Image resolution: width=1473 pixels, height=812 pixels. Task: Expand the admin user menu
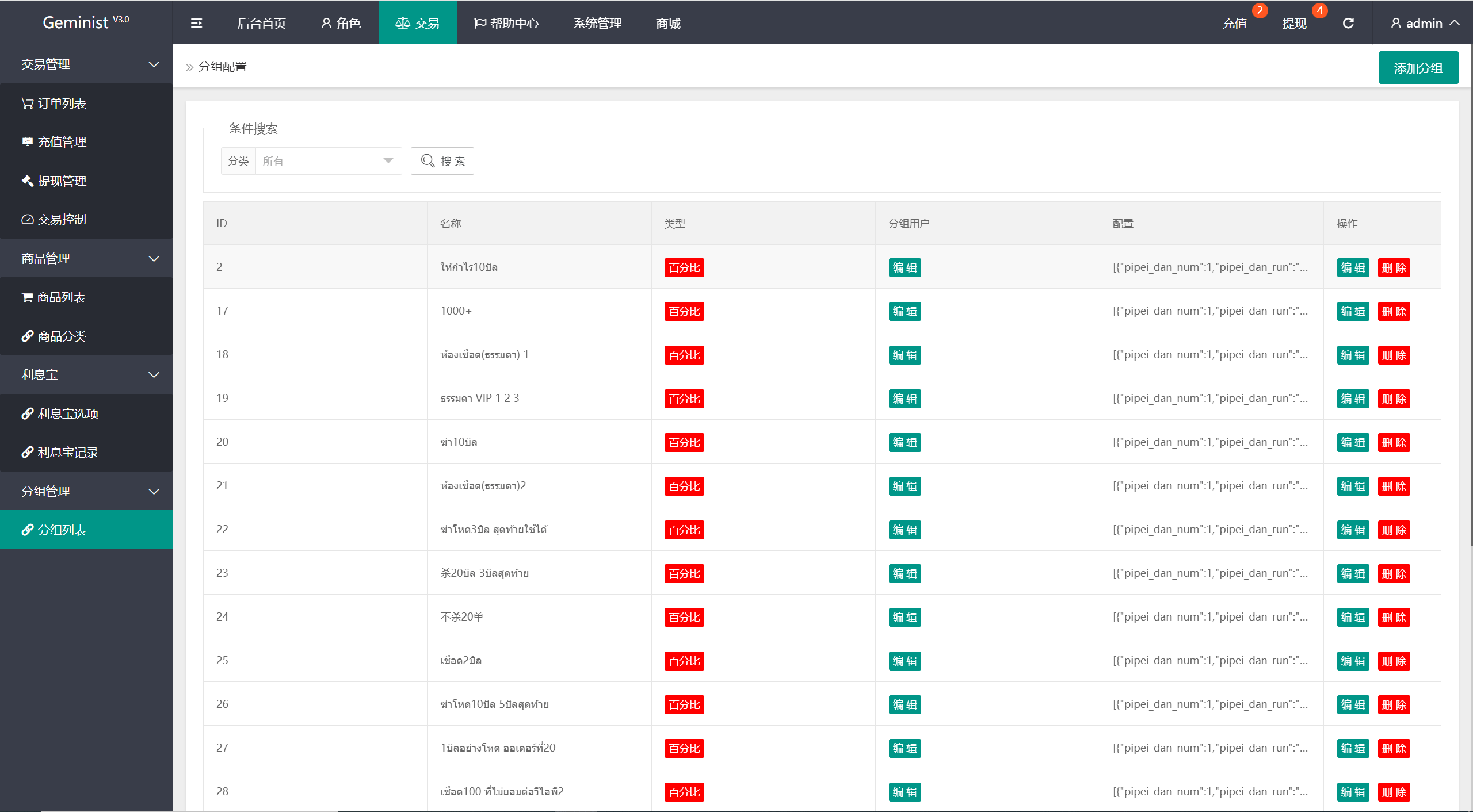pyautogui.click(x=1425, y=23)
